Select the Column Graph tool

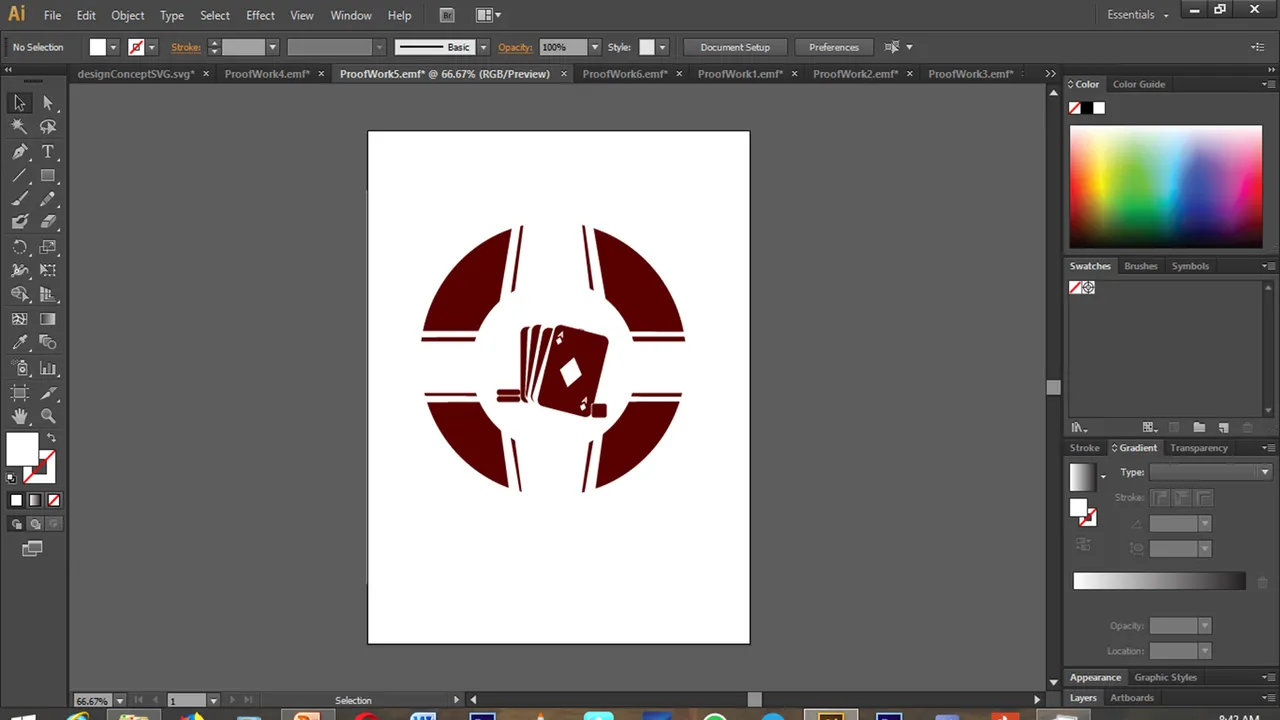click(47, 369)
